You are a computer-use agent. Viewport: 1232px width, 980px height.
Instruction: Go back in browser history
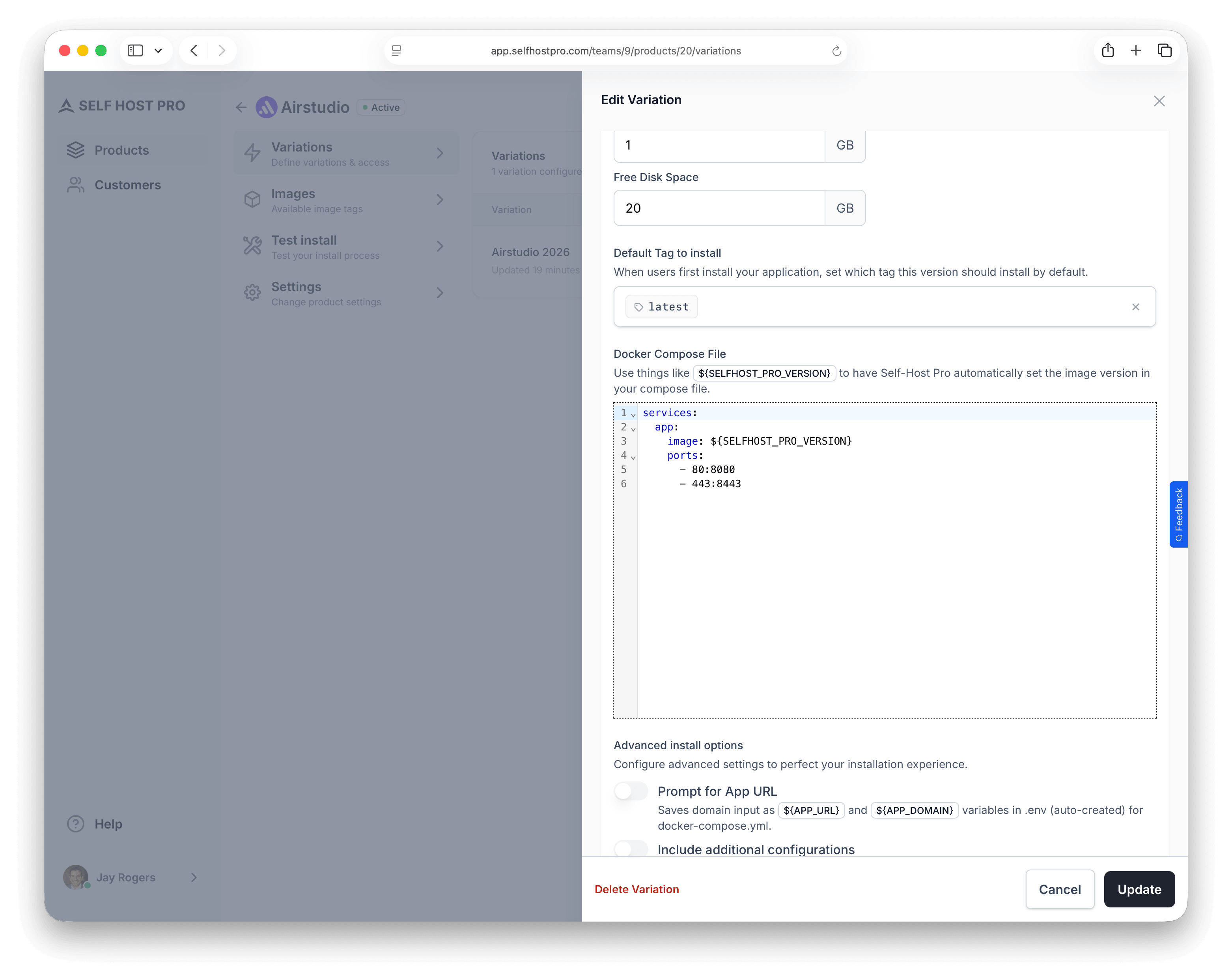point(194,51)
